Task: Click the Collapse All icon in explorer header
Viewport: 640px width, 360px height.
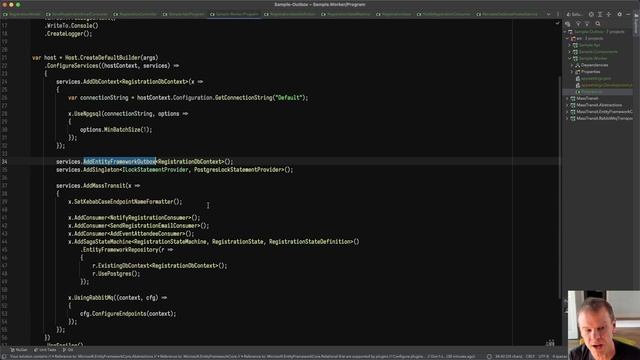Action: 609,14
